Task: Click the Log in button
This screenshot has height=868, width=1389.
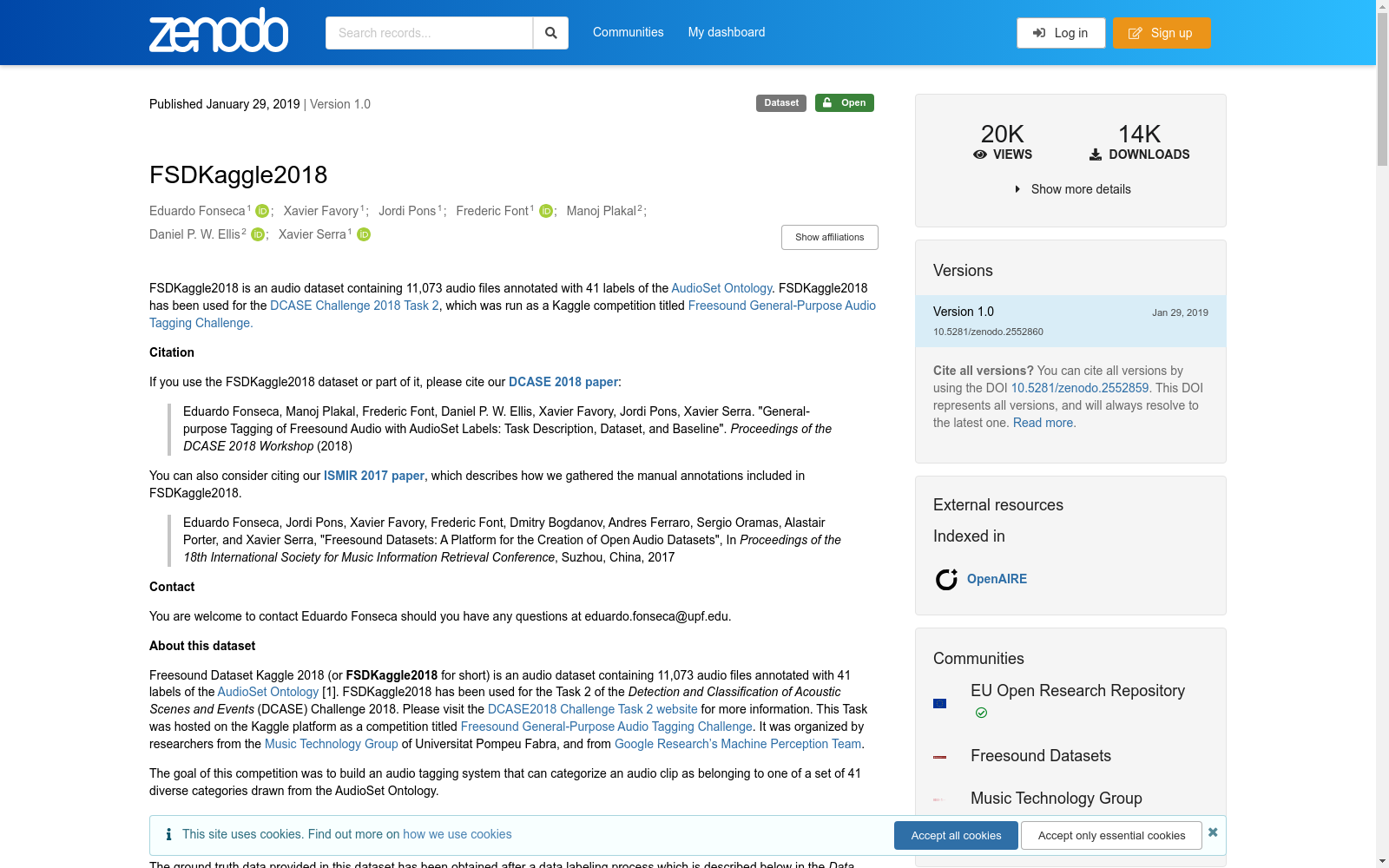Action: pos(1061,33)
